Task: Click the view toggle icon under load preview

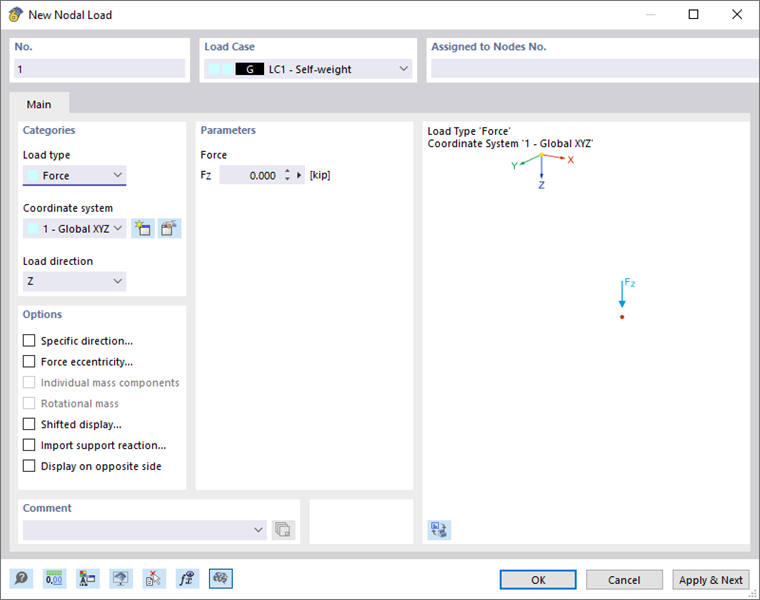Action: coord(439,529)
